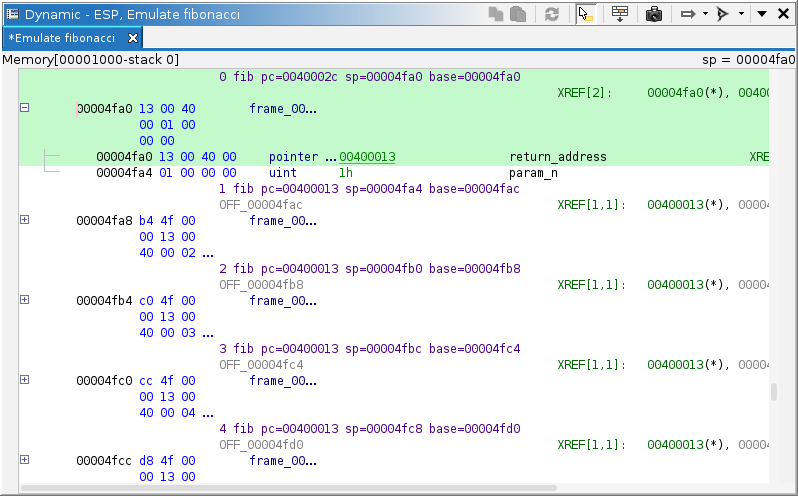Screen dimensions: 798x496
Task: Toggle the mouse hover mode cursor icon
Action: [x=587, y=14]
